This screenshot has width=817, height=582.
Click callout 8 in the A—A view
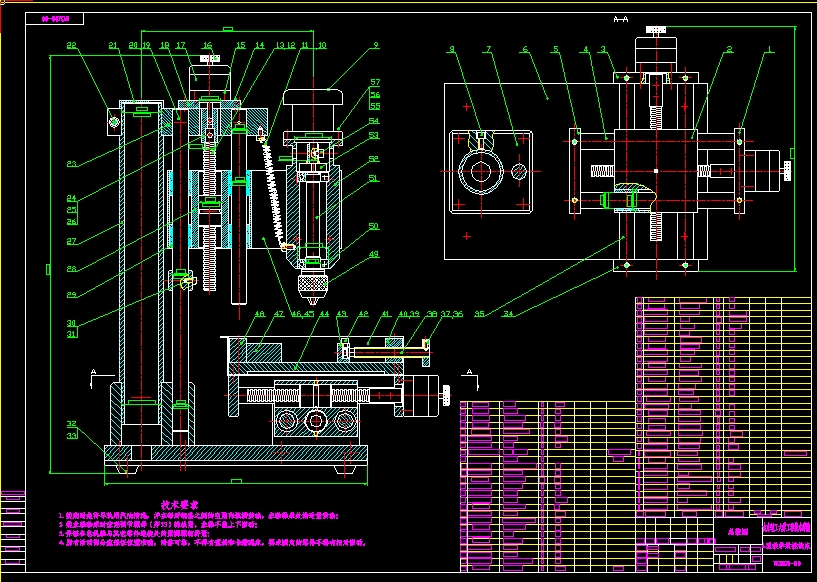(452, 49)
